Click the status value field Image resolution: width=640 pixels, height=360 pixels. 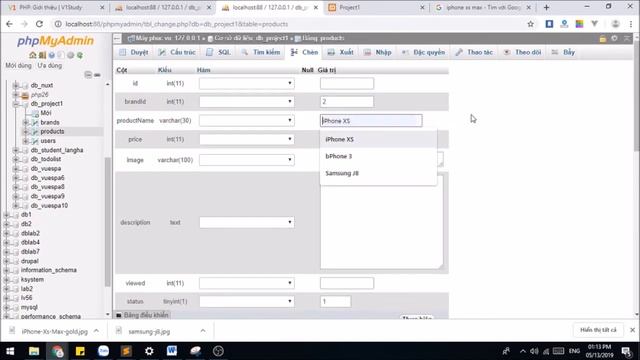[335, 301]
